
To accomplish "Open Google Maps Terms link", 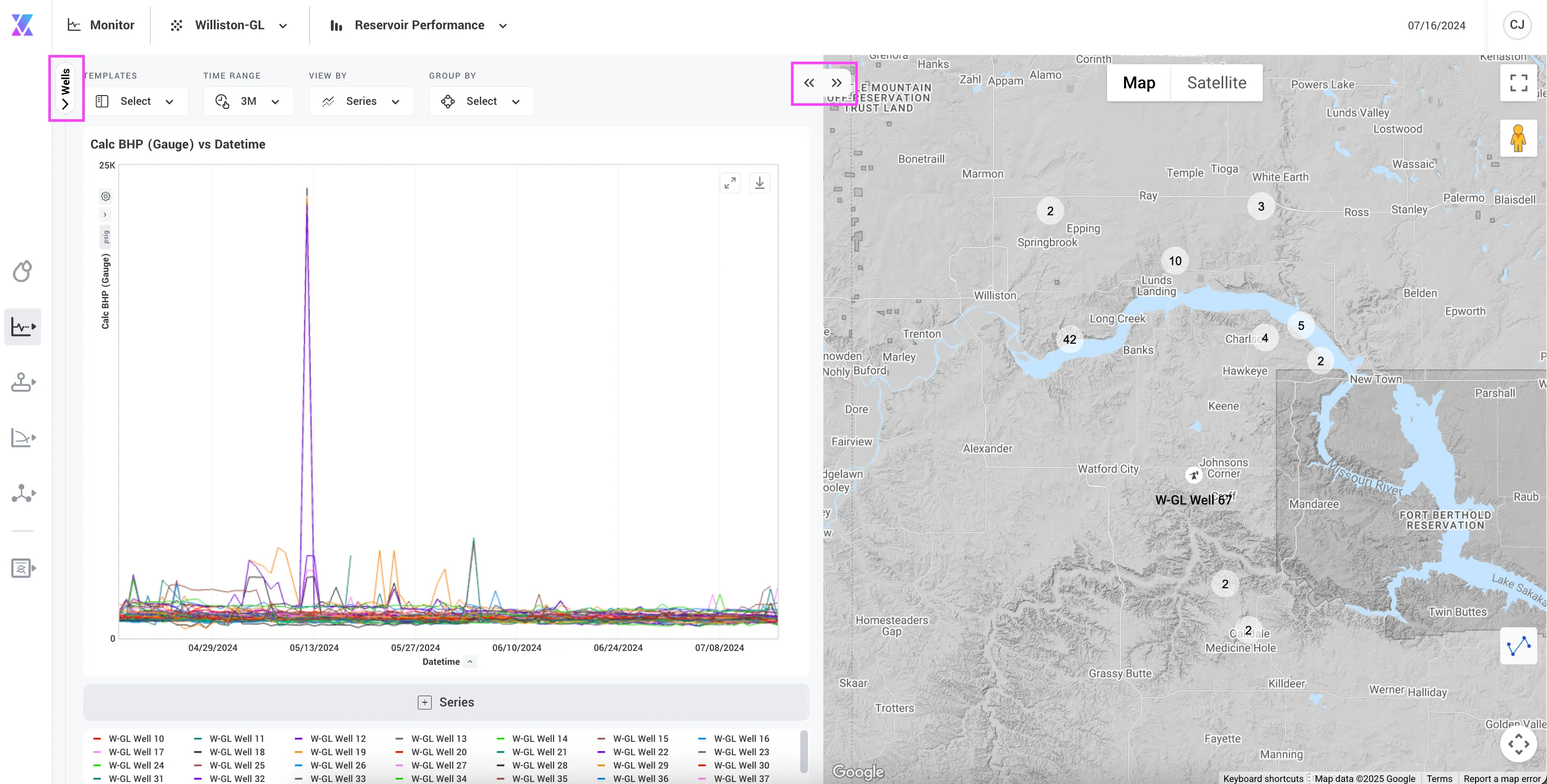I will (x=1440, y=778).
